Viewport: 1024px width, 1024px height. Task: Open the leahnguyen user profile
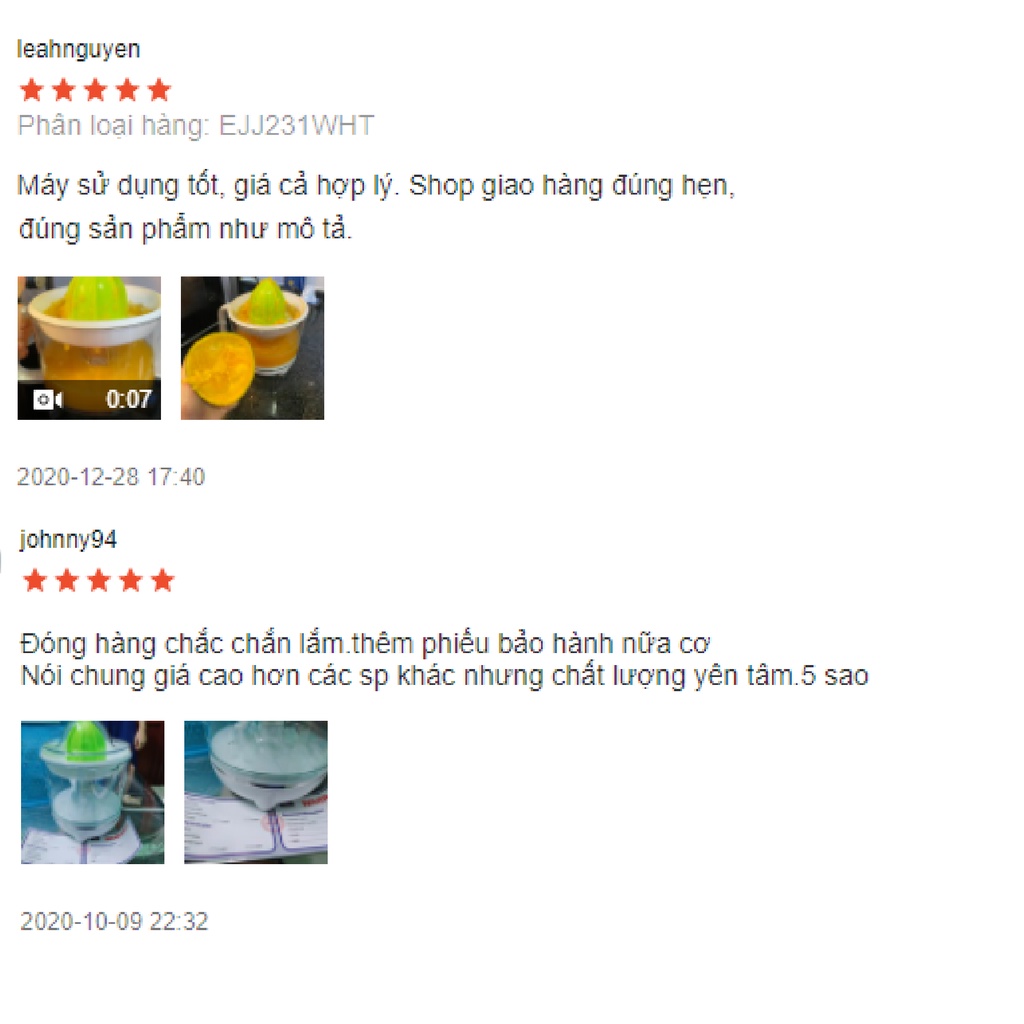78,50
